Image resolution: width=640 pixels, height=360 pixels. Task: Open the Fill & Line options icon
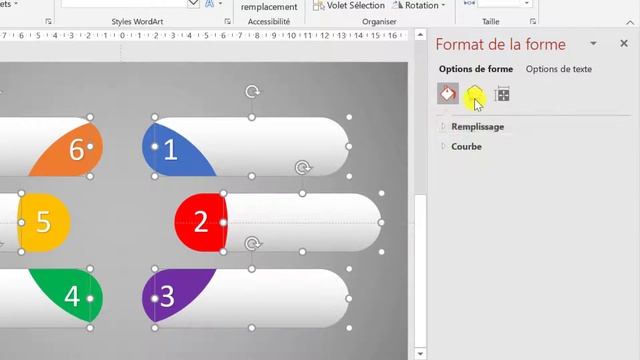pyautogui.click(x=448, y=94)
